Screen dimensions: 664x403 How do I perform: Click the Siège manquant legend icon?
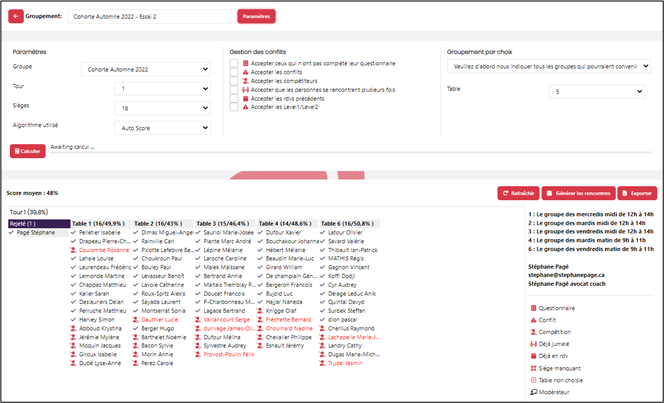(x=531, y=368)
